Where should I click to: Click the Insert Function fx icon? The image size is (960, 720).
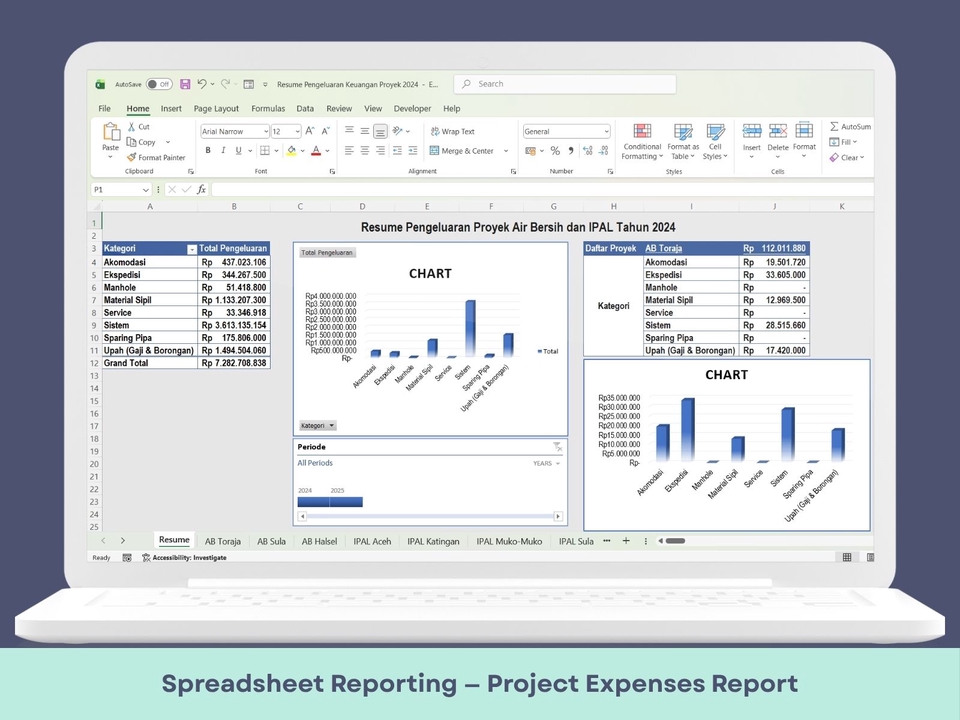click(x=201, y=189)
